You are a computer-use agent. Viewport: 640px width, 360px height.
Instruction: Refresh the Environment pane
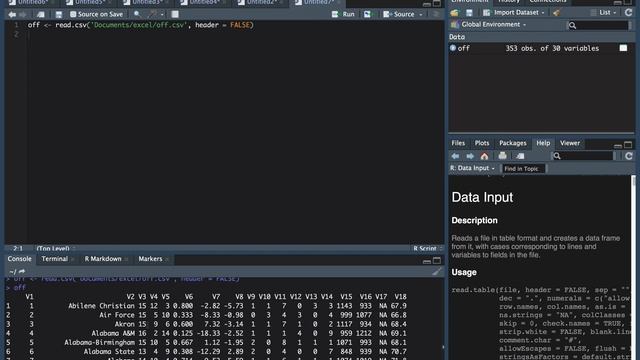[x=628, y=13]
